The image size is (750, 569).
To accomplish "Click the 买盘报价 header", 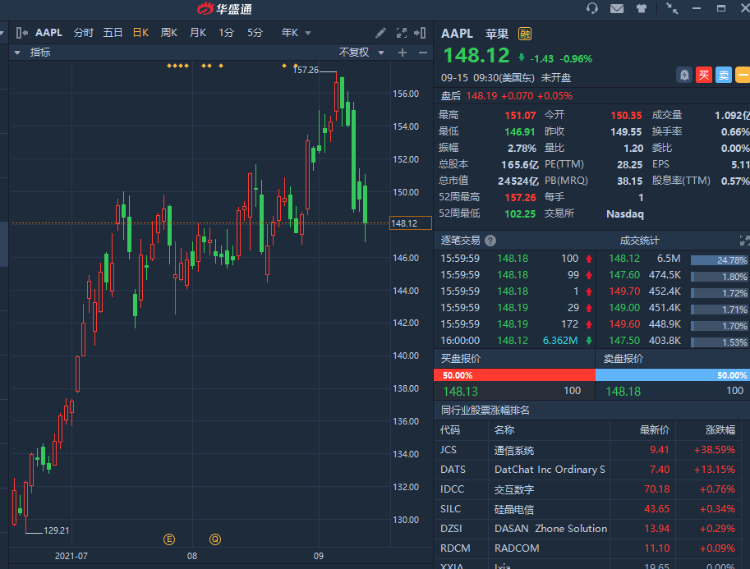I will [461, 359].
